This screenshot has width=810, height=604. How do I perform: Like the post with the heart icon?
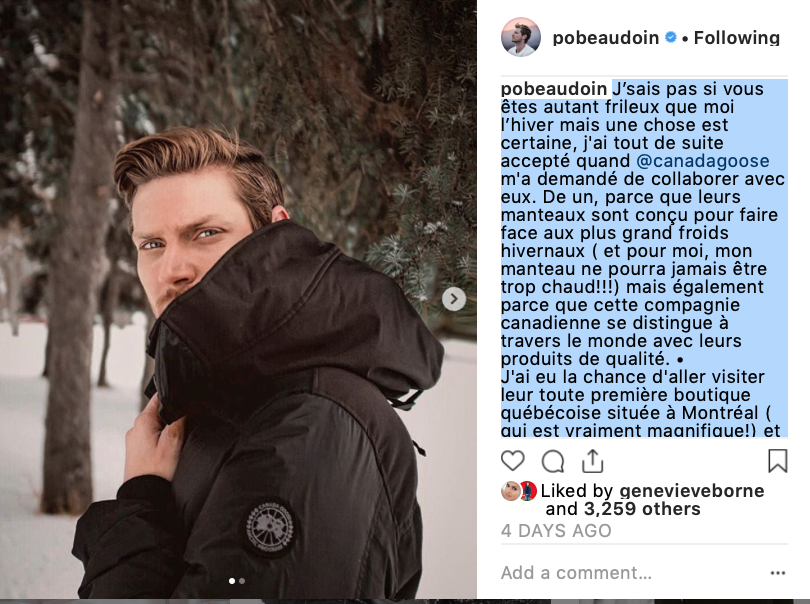(512, 461)
